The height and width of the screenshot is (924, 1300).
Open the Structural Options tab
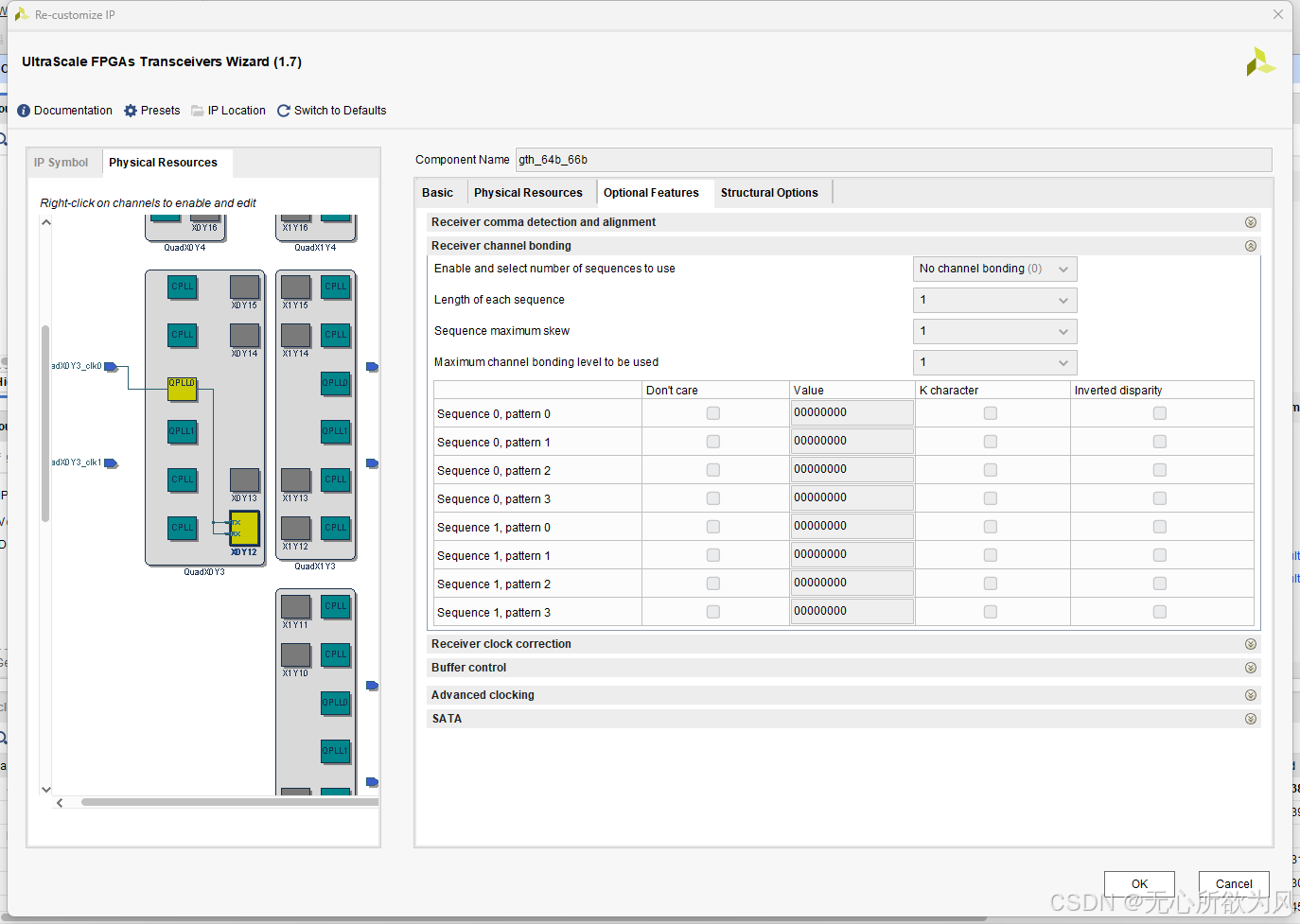(770, 193)
